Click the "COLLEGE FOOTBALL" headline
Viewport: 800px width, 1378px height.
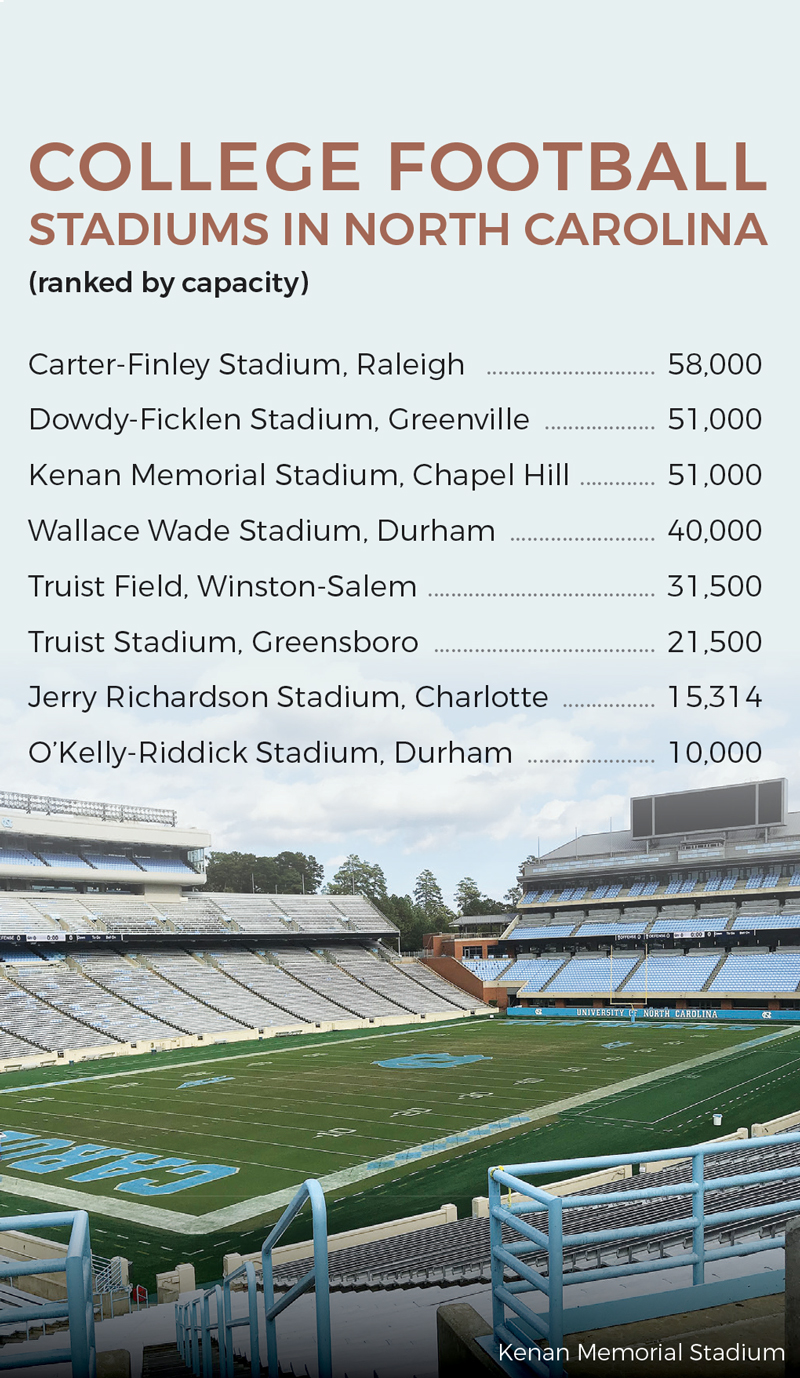(x=398, y=166)
